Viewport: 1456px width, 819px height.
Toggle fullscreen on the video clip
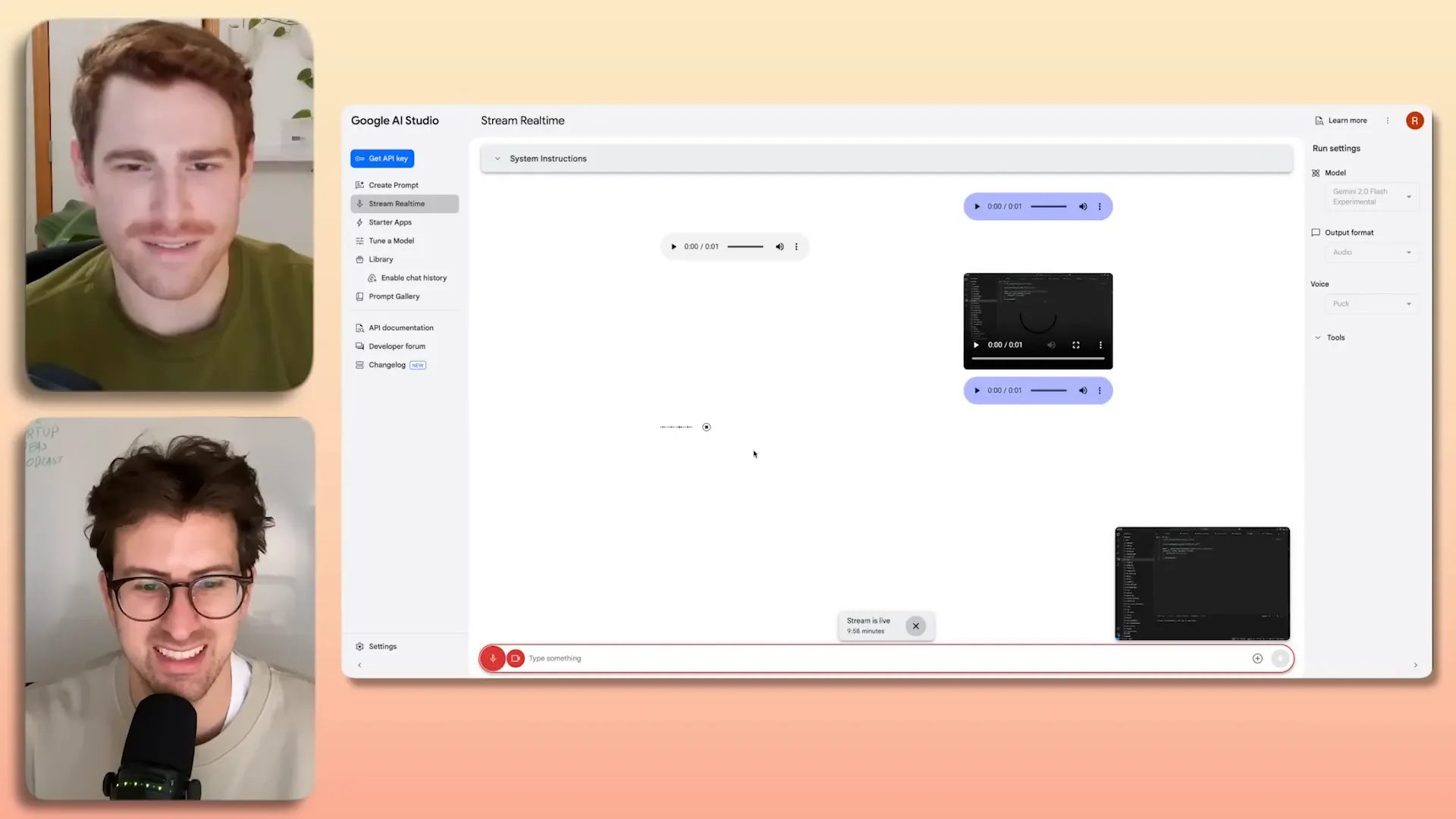pyautogui.click(x=1075, y=345)
